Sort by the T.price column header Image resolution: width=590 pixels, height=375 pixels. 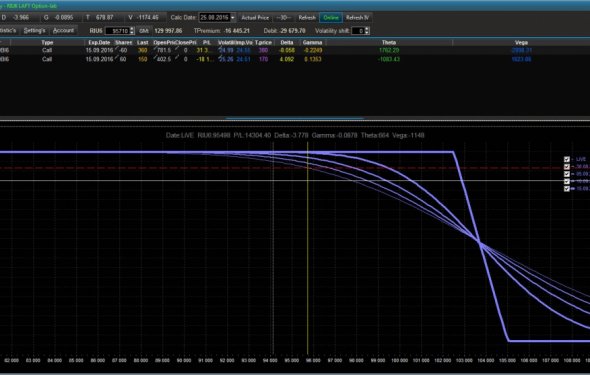tap(263, 43)
